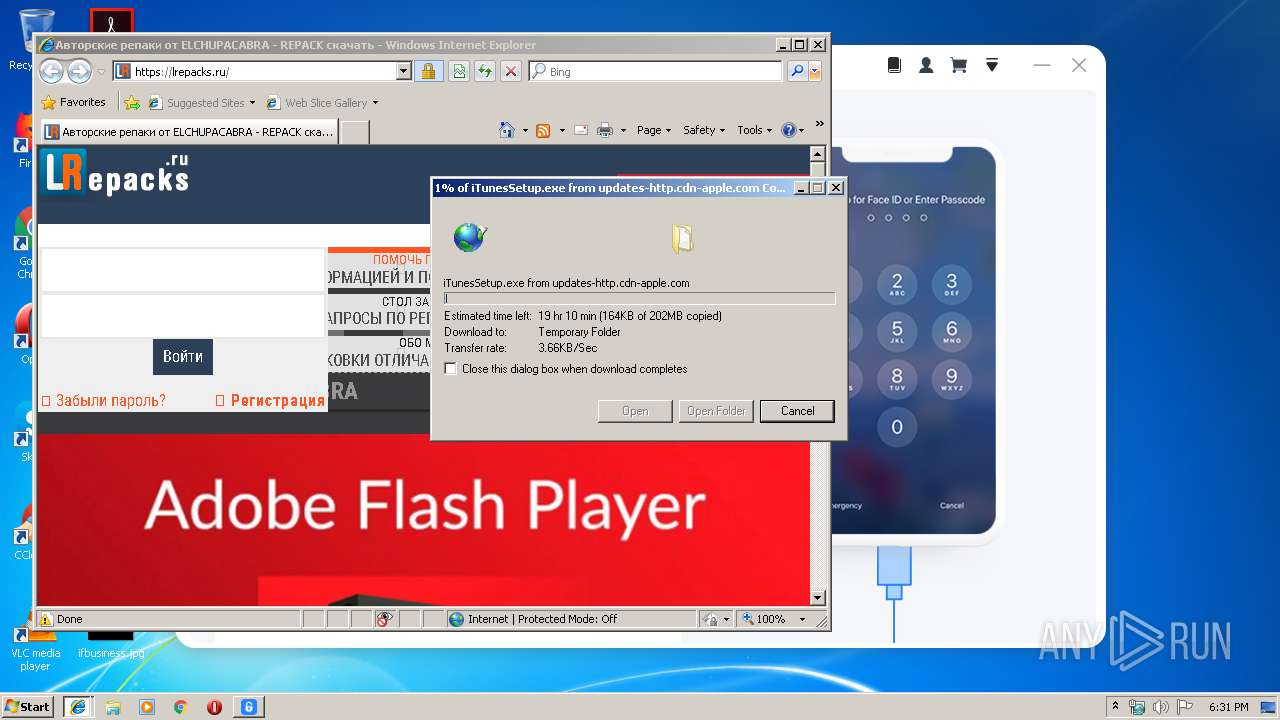Click the IE Forward arrow button

[79, 71]
